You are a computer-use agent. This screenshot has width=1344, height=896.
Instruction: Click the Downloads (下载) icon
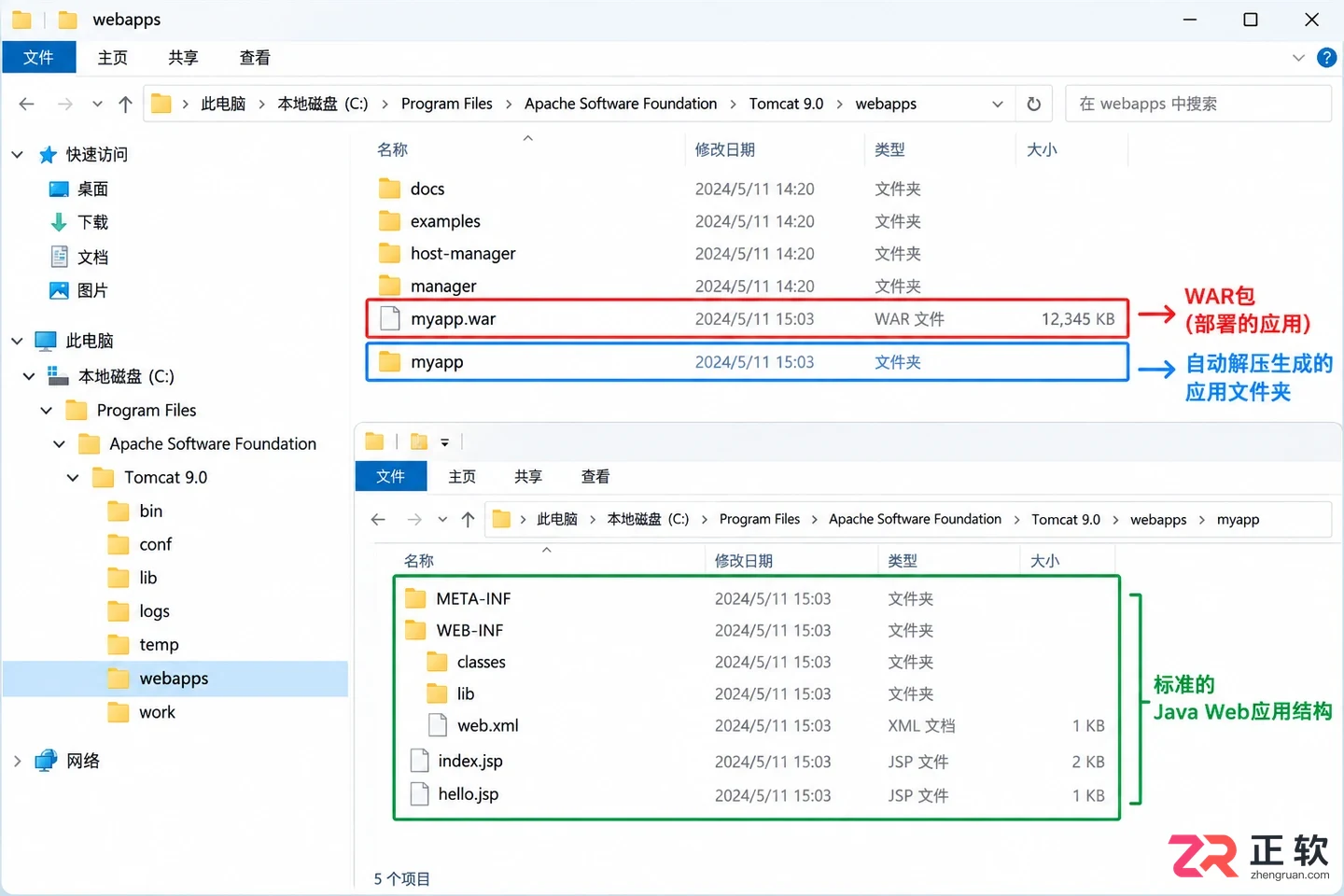point(59,222)
